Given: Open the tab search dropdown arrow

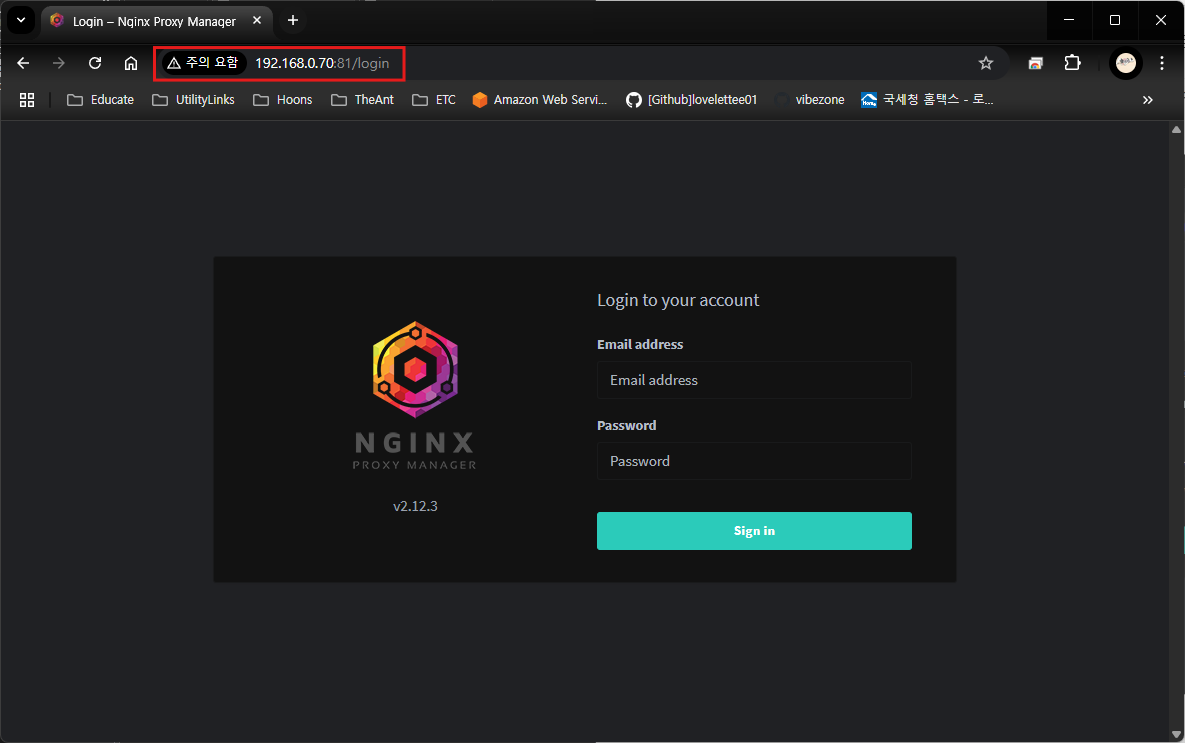Looking at the screenshot, I should pos(21,20).
